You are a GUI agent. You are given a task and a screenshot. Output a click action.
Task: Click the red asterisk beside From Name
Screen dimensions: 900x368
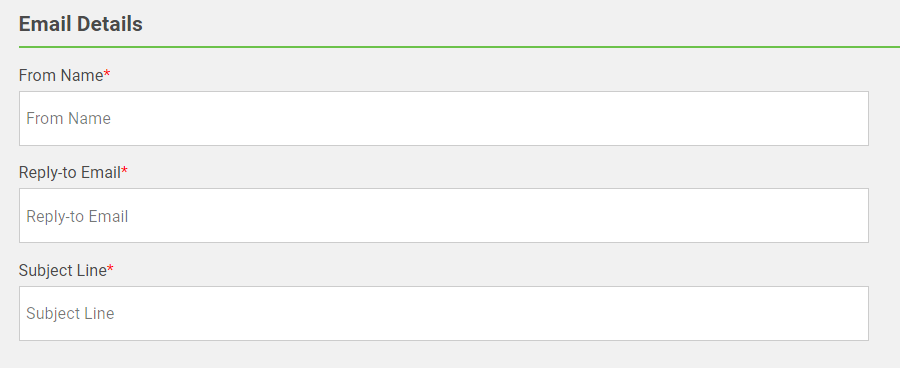107,73
